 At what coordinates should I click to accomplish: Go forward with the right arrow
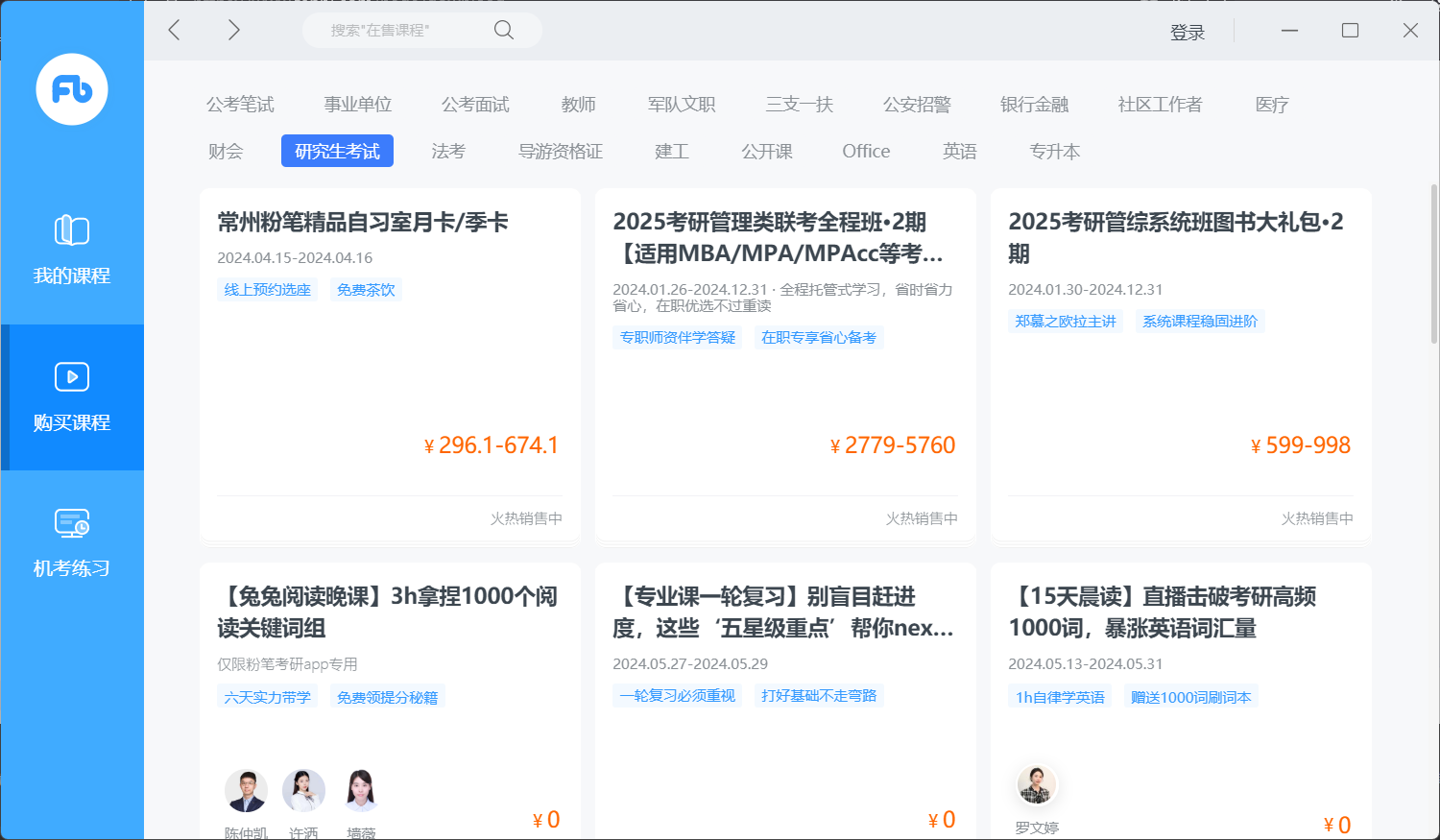[x=233, y=30]
